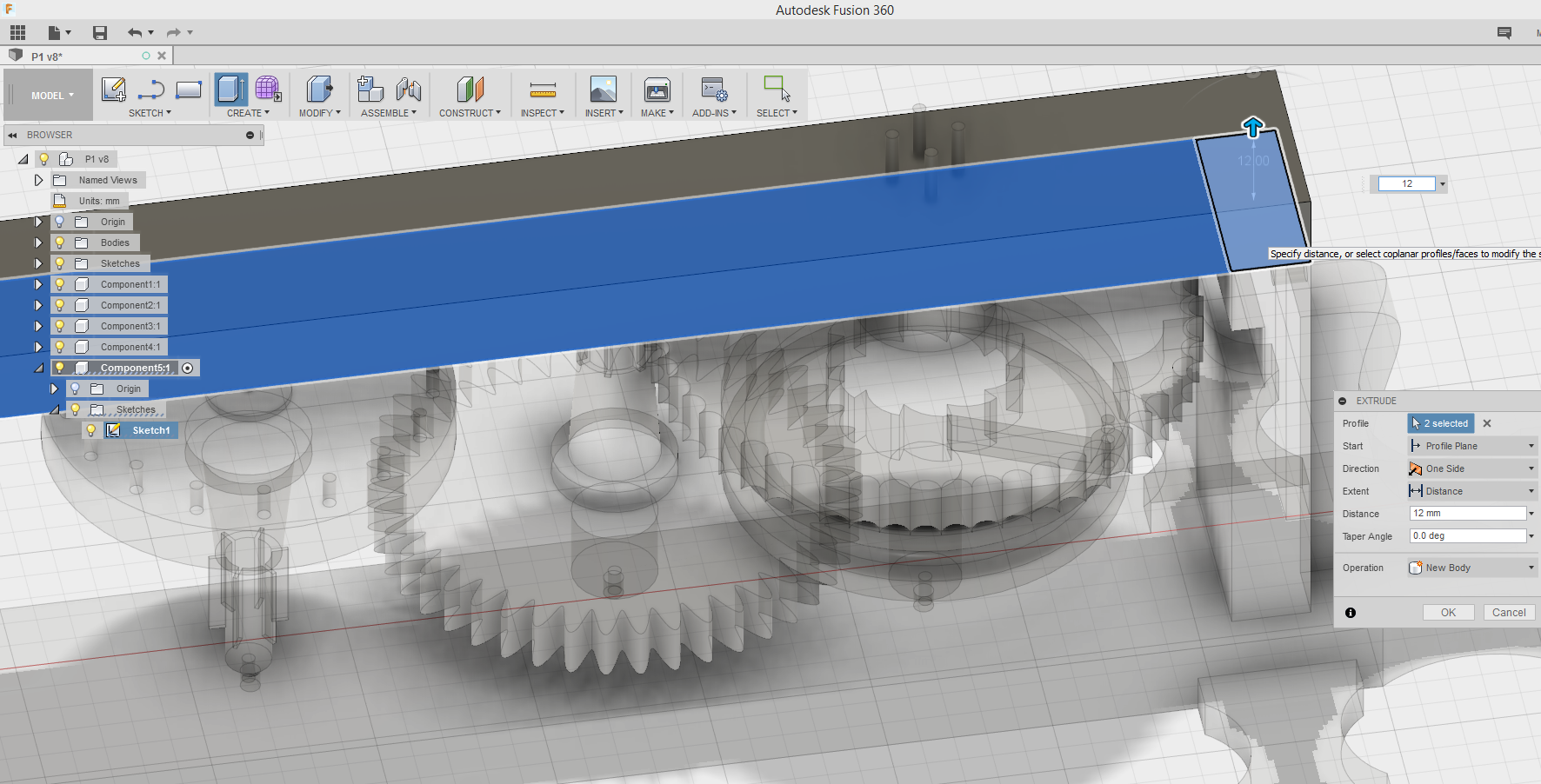The width and height of the screenshot is (1541, 784).
Task: Click the Undo arrow
Action: [136, 33]
